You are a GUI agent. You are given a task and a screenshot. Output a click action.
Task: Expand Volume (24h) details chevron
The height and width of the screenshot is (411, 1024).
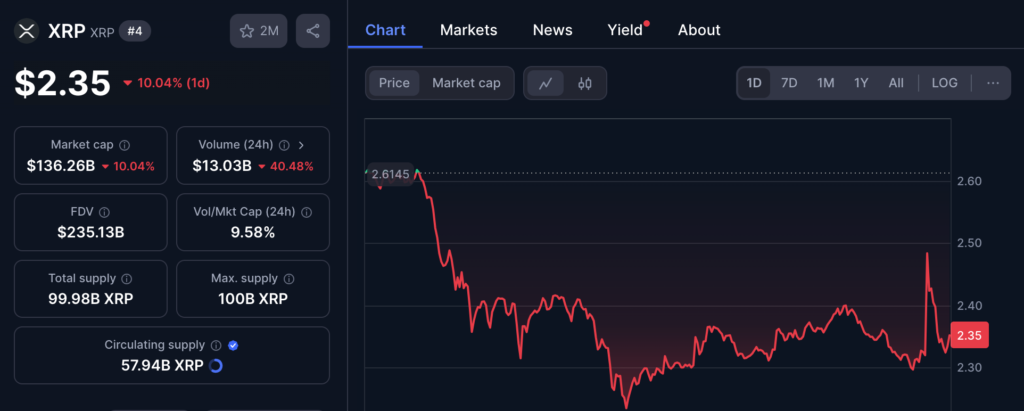[x=301, y=146]
